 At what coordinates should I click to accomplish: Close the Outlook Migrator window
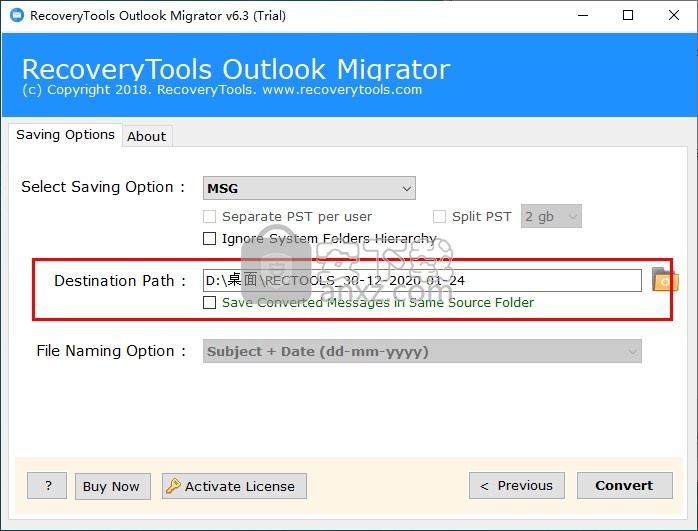(674, 16)
